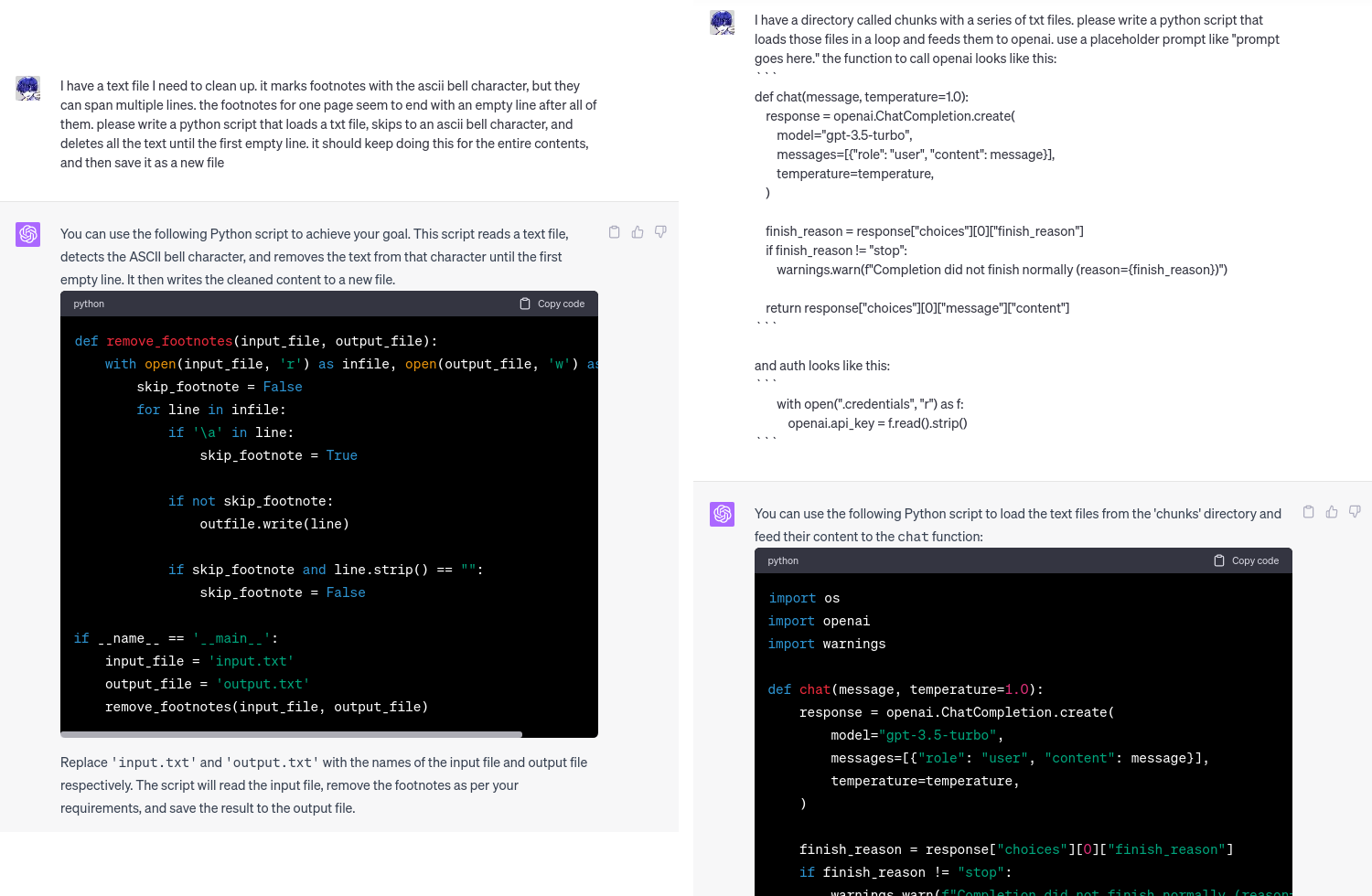Click the horizontal scrollbar under the footnote code
1372x896 pixels.
tap(291, 733)
